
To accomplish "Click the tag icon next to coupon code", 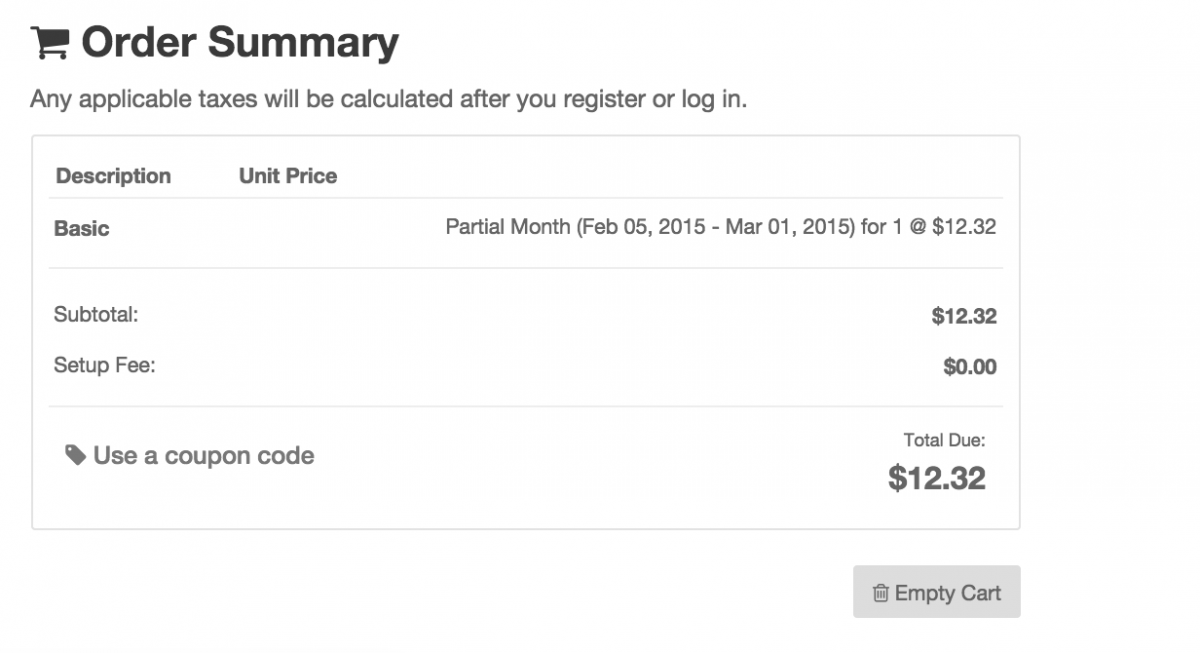I will click(75, 456).
